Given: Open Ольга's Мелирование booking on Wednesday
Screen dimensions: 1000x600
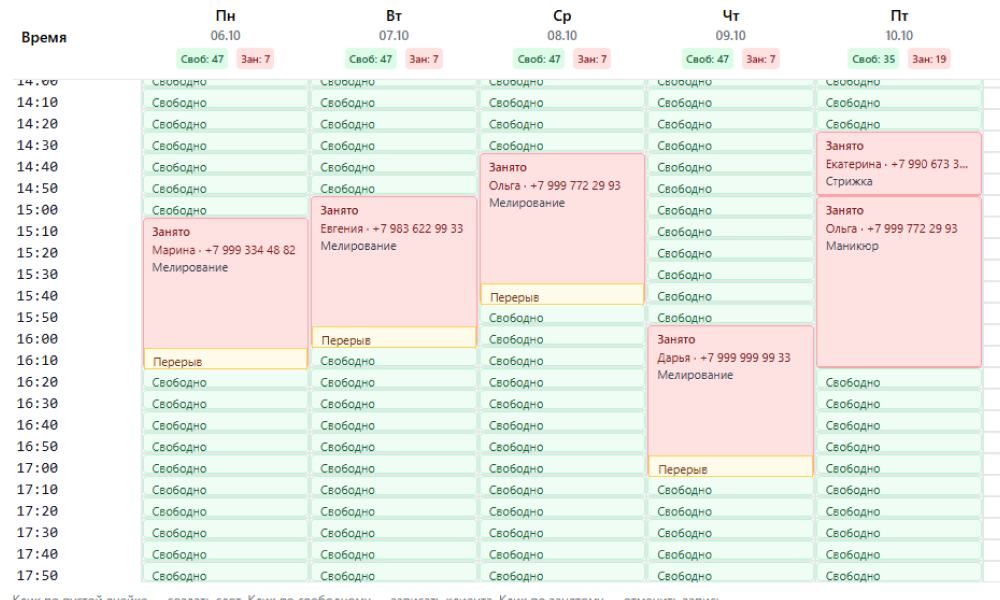Looking at the screenshot, I should pos(562,218).
